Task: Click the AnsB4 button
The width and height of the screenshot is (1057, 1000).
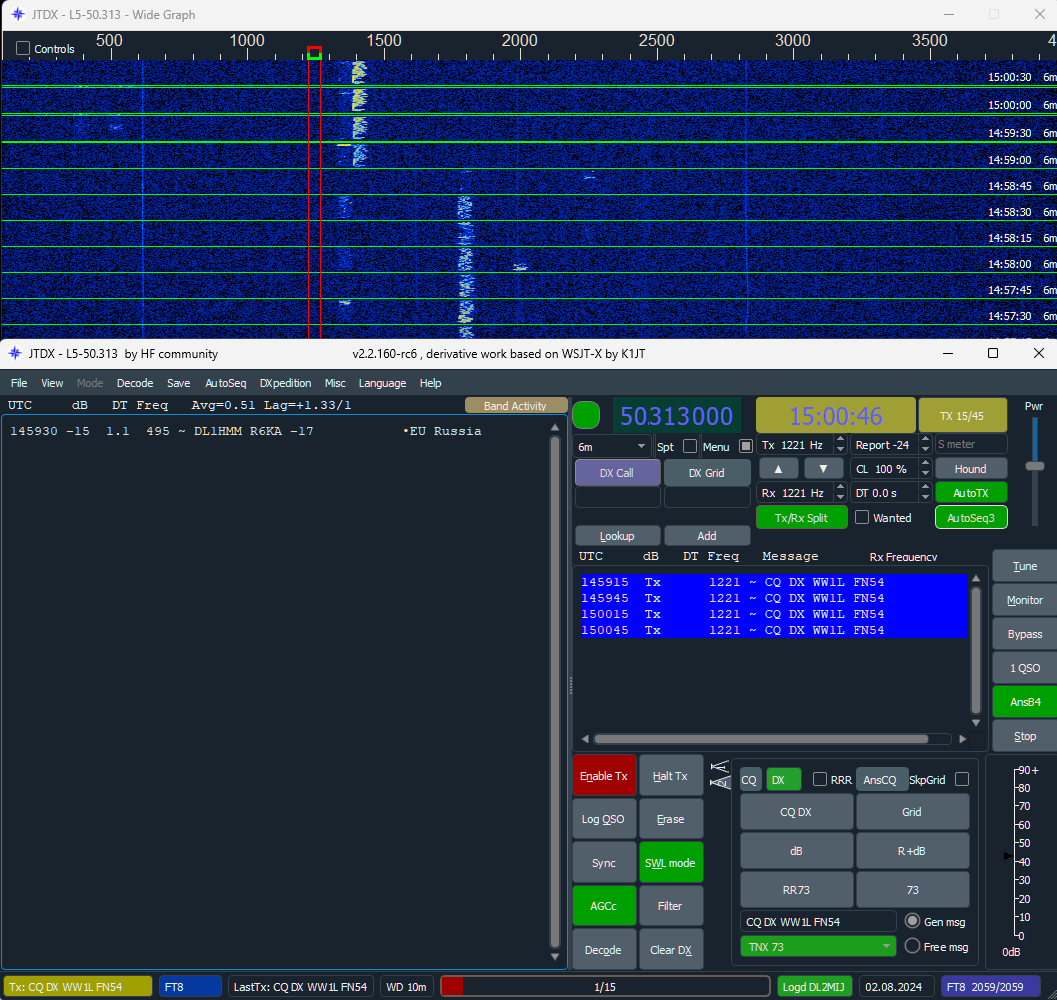Action: pos(1025,702)
